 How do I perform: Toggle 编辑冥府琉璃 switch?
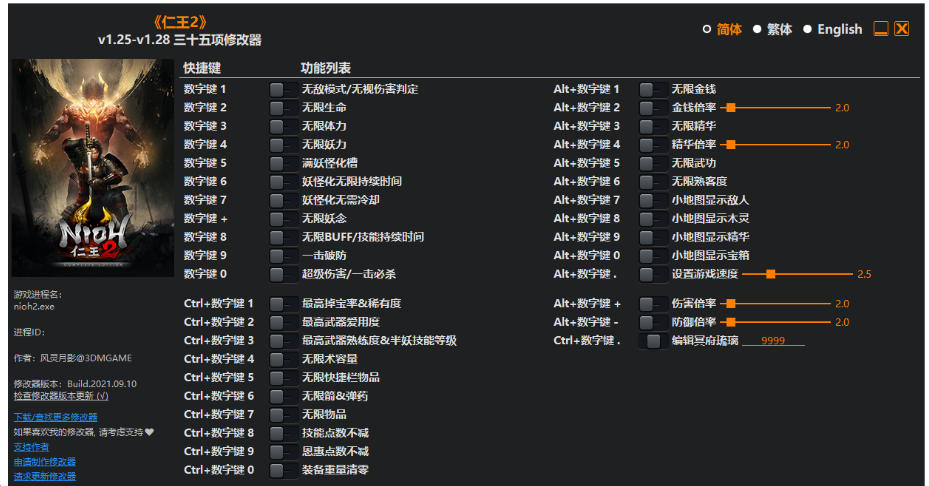pyautogui.click(x=653, y=341)
